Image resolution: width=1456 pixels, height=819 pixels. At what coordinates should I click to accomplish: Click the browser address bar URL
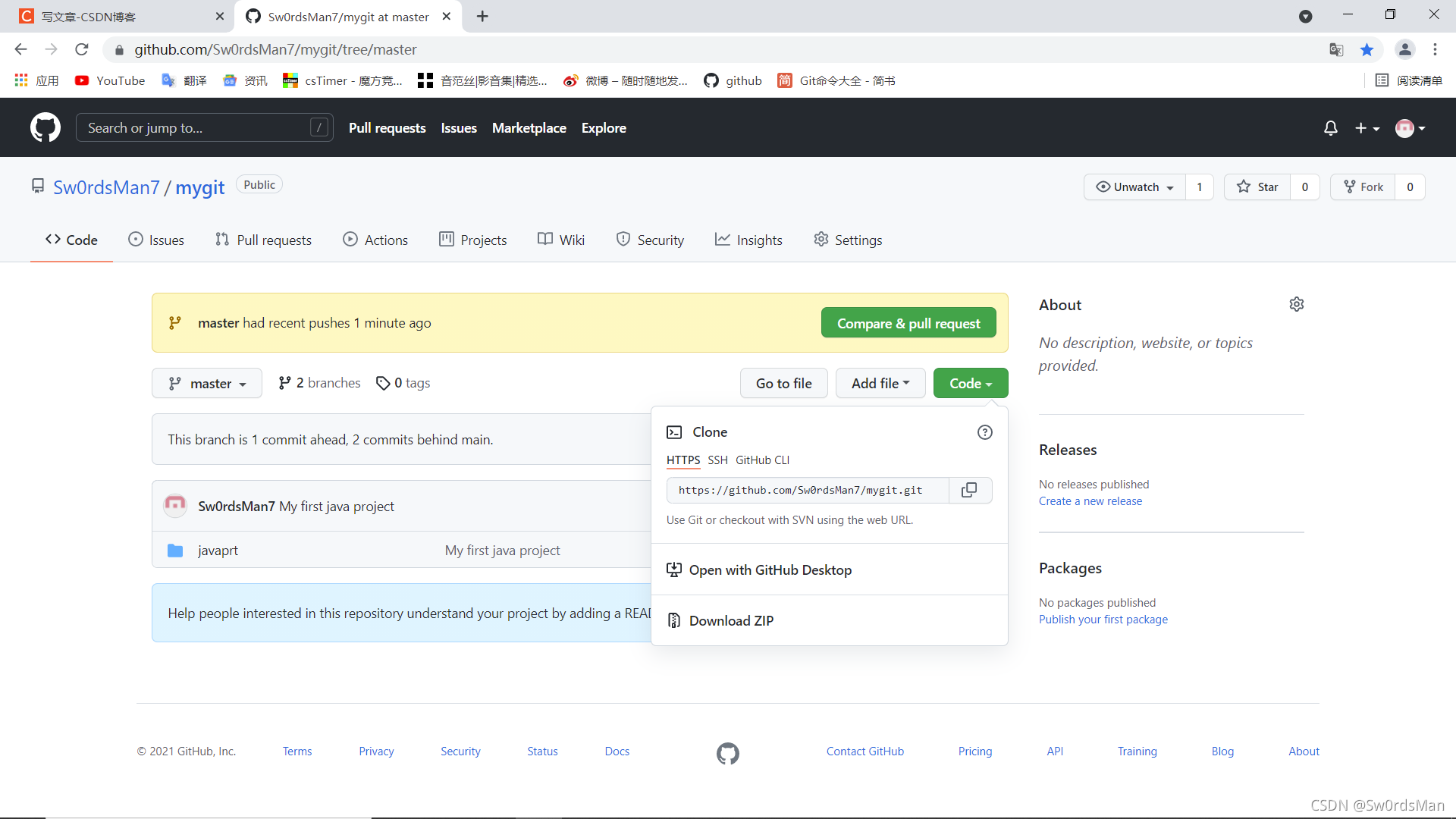pyautogui.click(x=275, y=49)
